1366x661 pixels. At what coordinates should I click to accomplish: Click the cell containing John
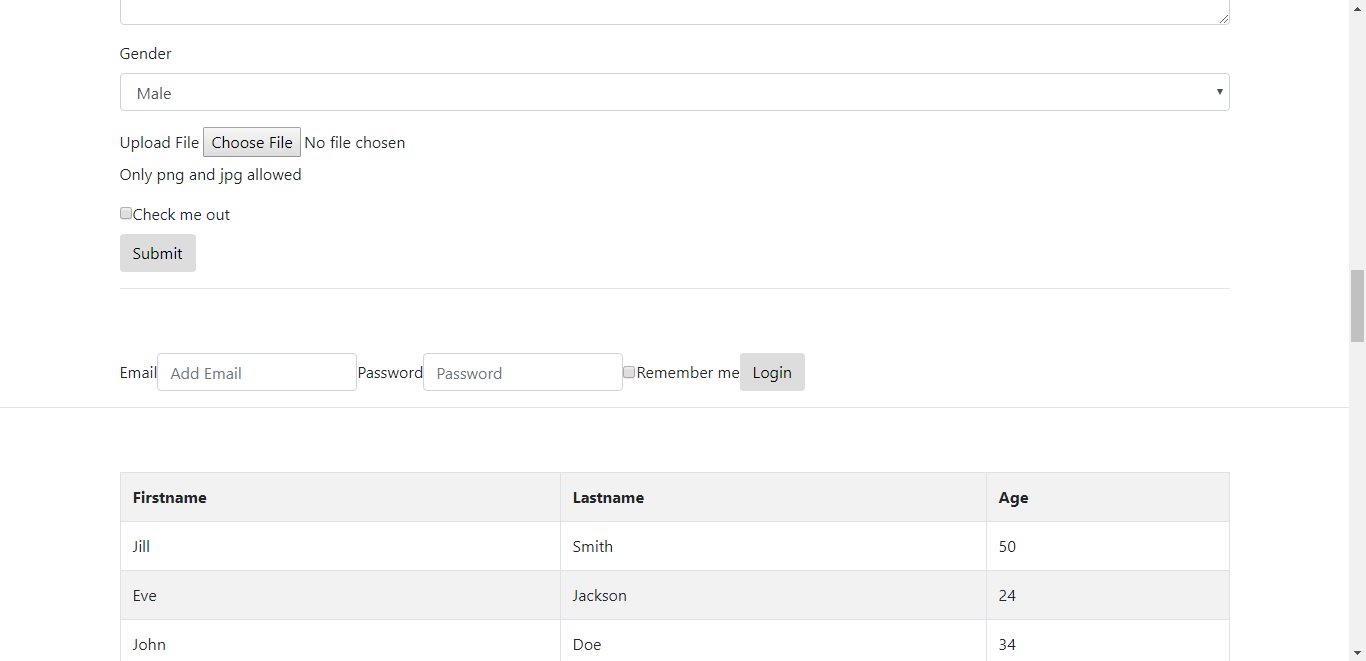[149, 644]
